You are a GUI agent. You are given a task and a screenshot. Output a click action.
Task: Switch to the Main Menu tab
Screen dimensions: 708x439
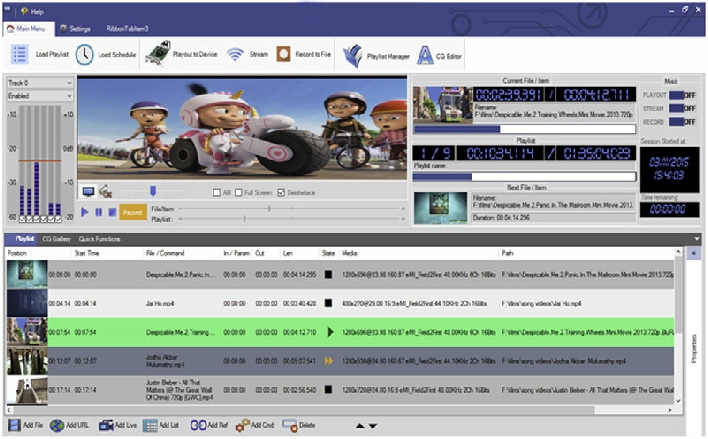[x=26, y=28]
